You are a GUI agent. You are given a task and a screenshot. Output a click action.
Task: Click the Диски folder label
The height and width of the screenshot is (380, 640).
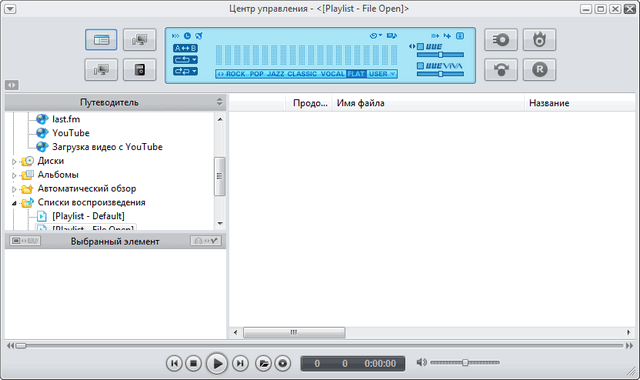click(x=51, y=161)
